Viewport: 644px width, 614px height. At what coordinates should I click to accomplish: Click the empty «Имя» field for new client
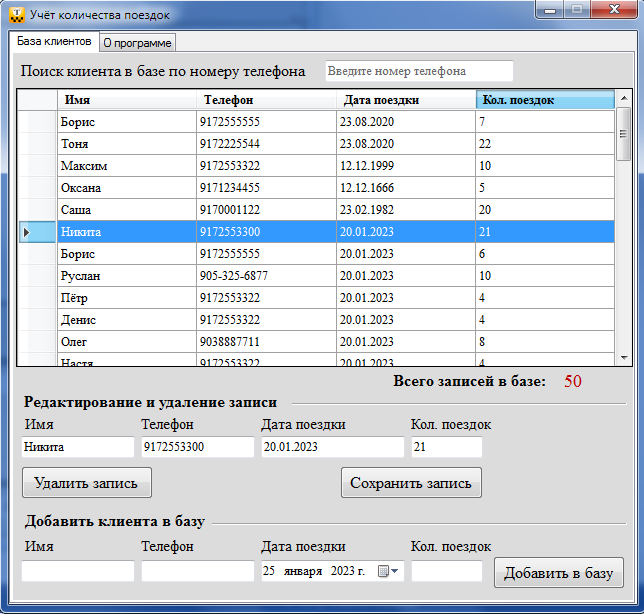tap(77, 571)
